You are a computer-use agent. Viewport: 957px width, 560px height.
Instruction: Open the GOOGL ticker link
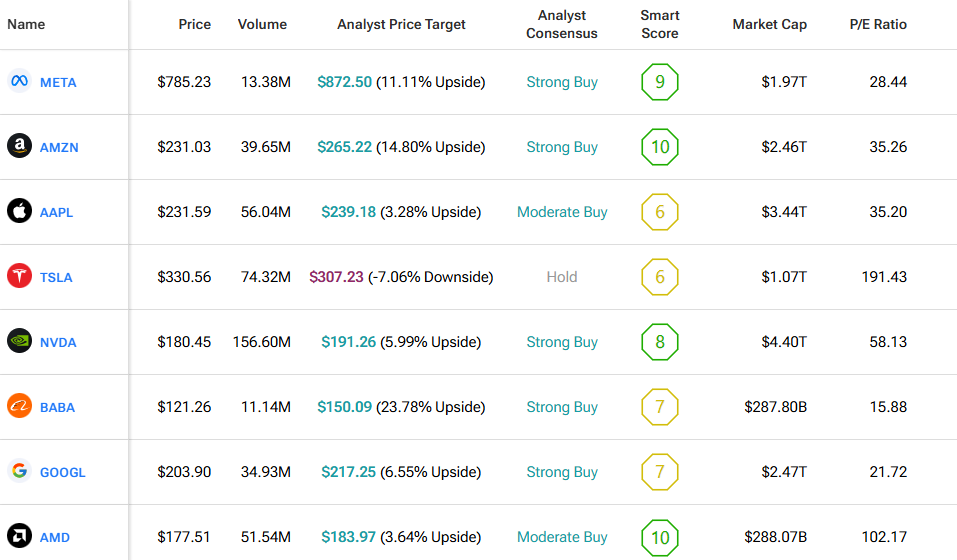pos(62,472)
